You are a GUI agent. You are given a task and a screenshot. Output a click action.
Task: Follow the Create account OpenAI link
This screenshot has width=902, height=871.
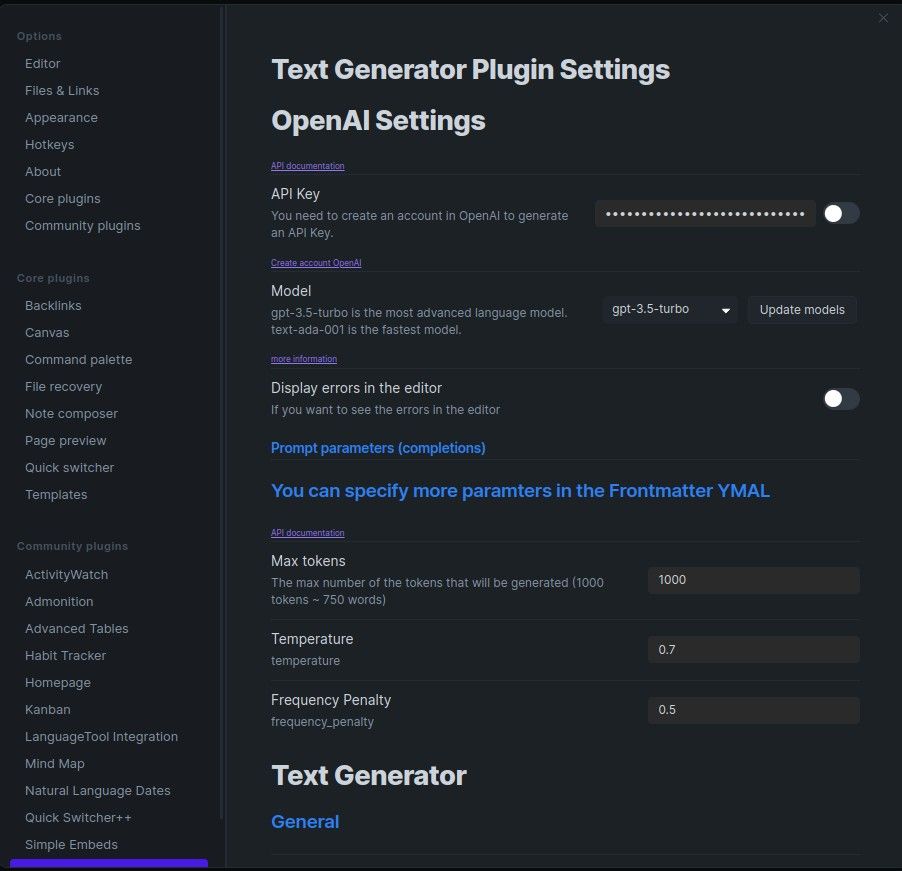[316, 263]
